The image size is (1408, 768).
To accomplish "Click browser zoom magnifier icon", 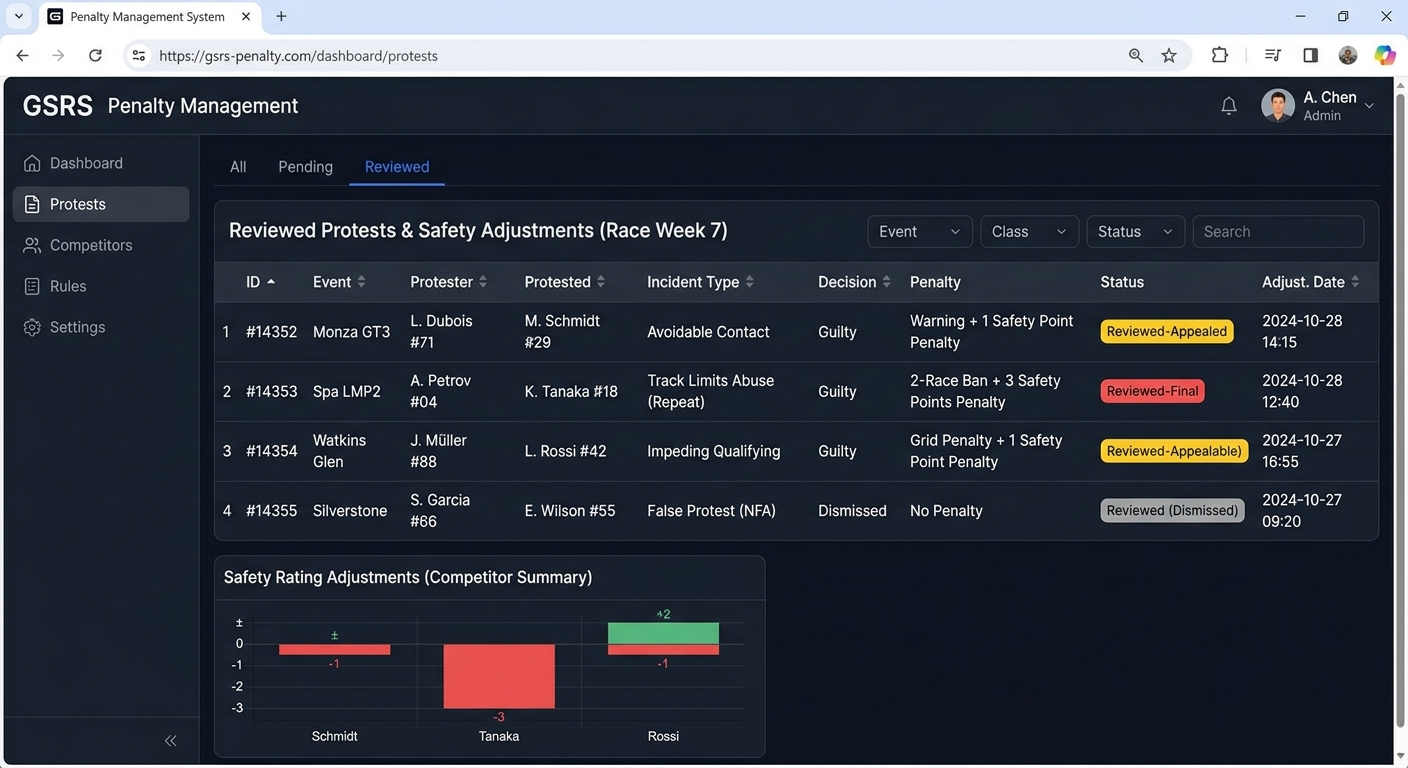I will coord(1136,56).
